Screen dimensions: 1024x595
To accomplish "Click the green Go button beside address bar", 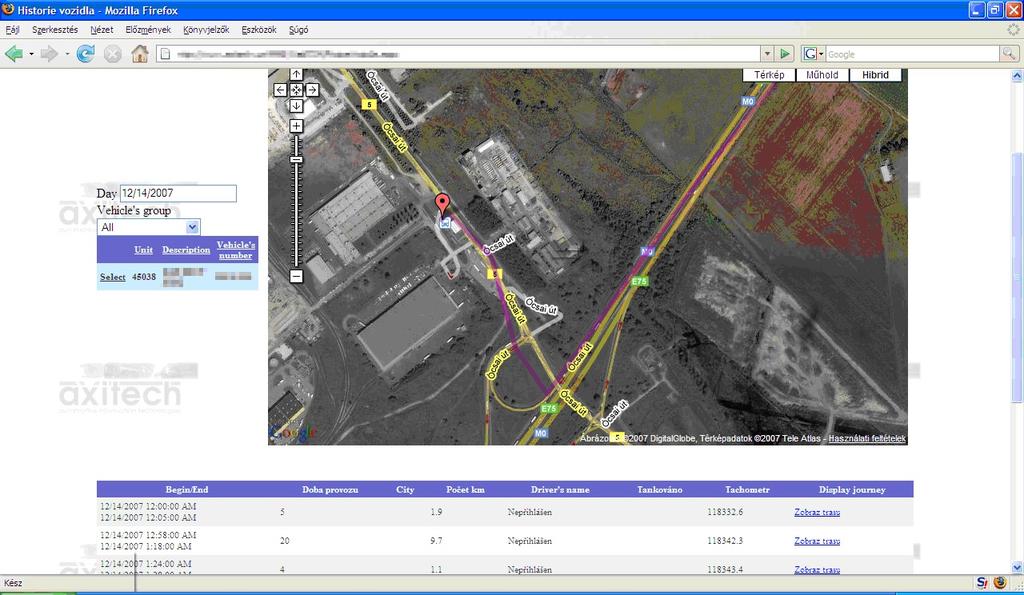I will (785, 54).
